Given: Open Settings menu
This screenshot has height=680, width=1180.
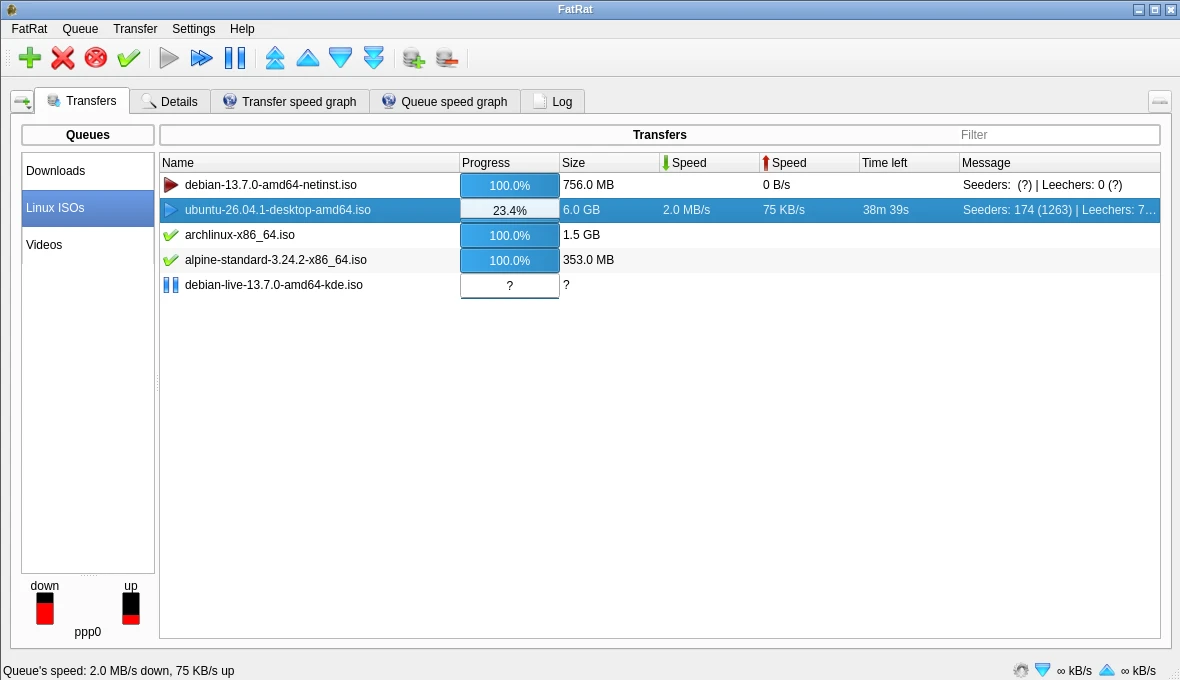Looking at the screenshot, I should click(x=193, y=29).
